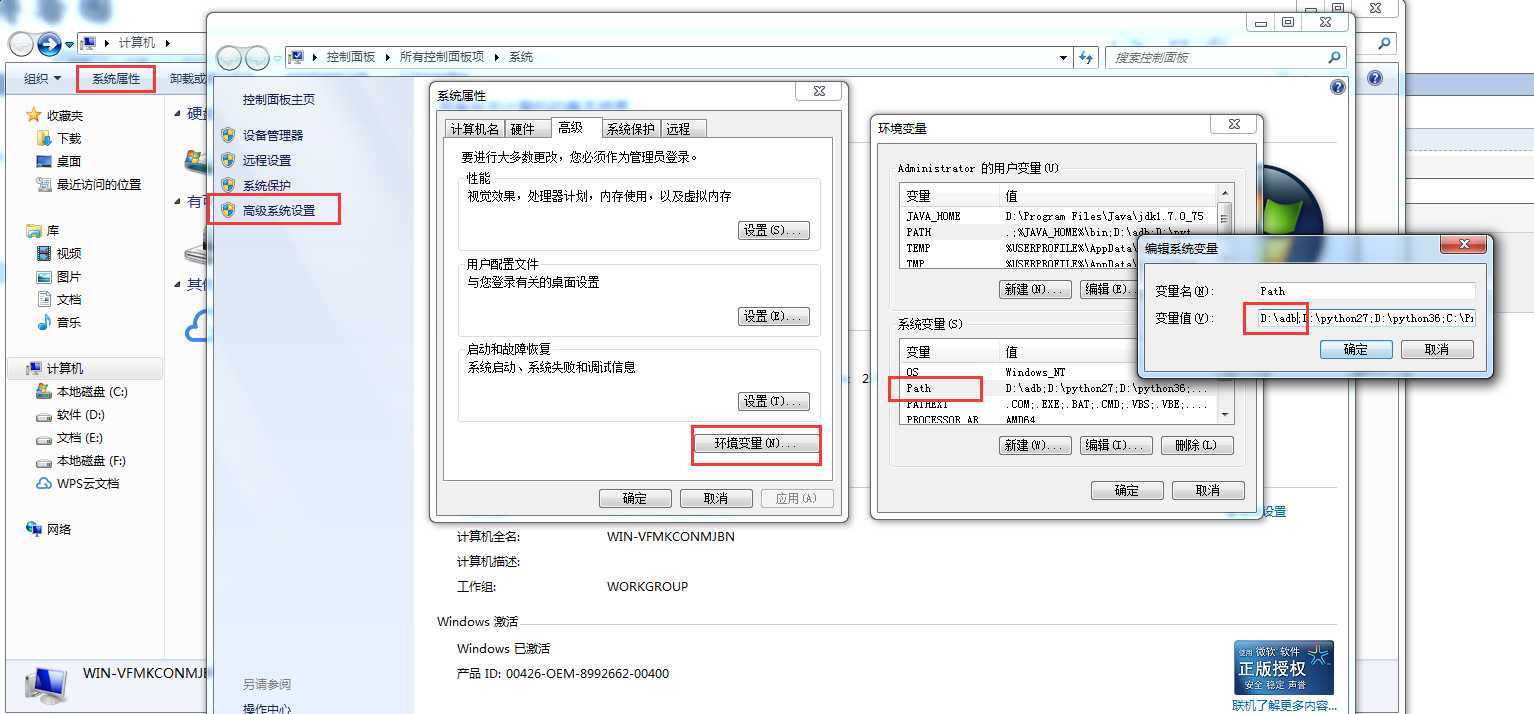Switch to 系统保护 tab in System Properties
This screenshot has width=1534, height=714.
point(631,129)
